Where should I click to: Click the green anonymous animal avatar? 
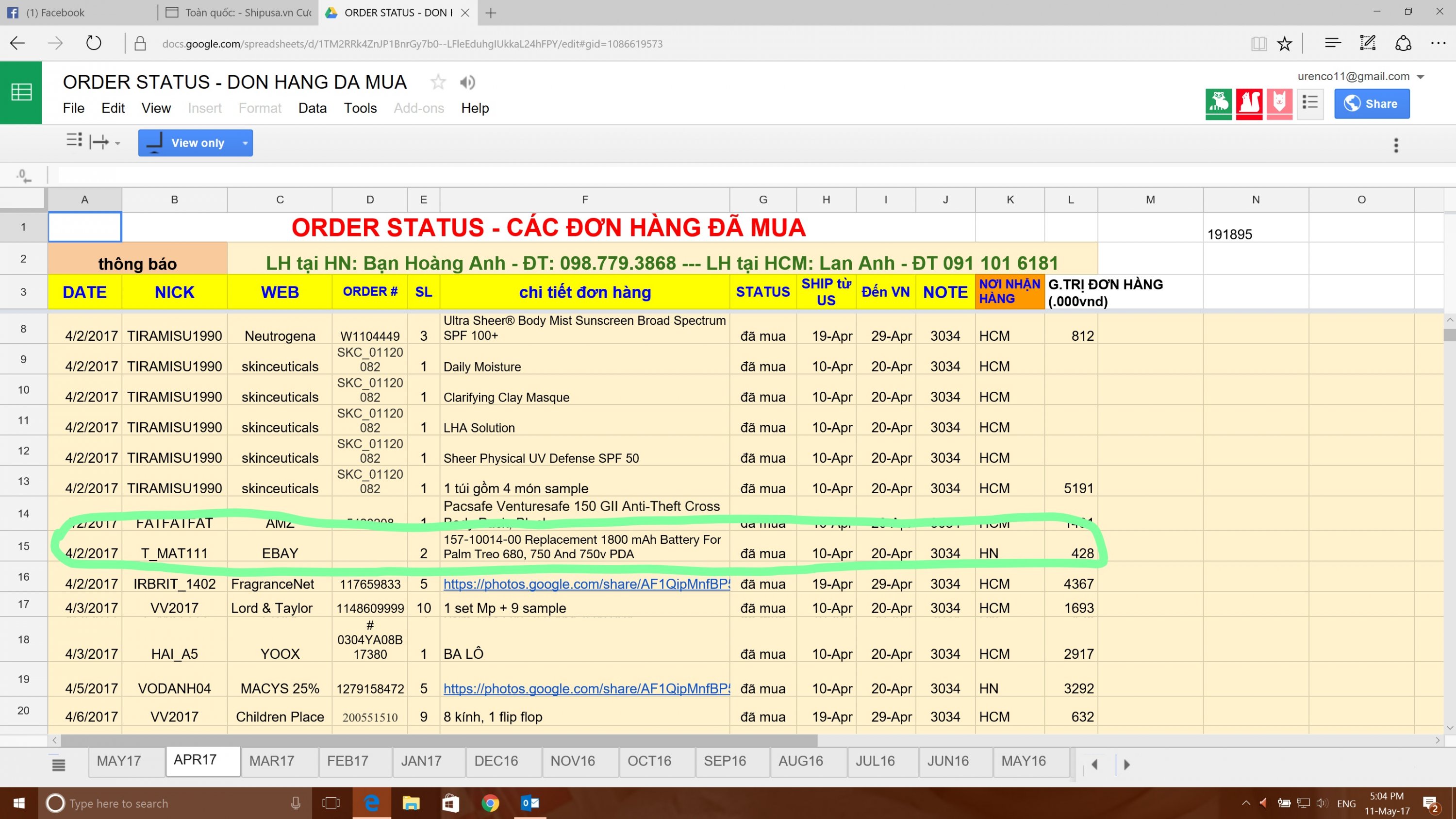coord(1219,104)
